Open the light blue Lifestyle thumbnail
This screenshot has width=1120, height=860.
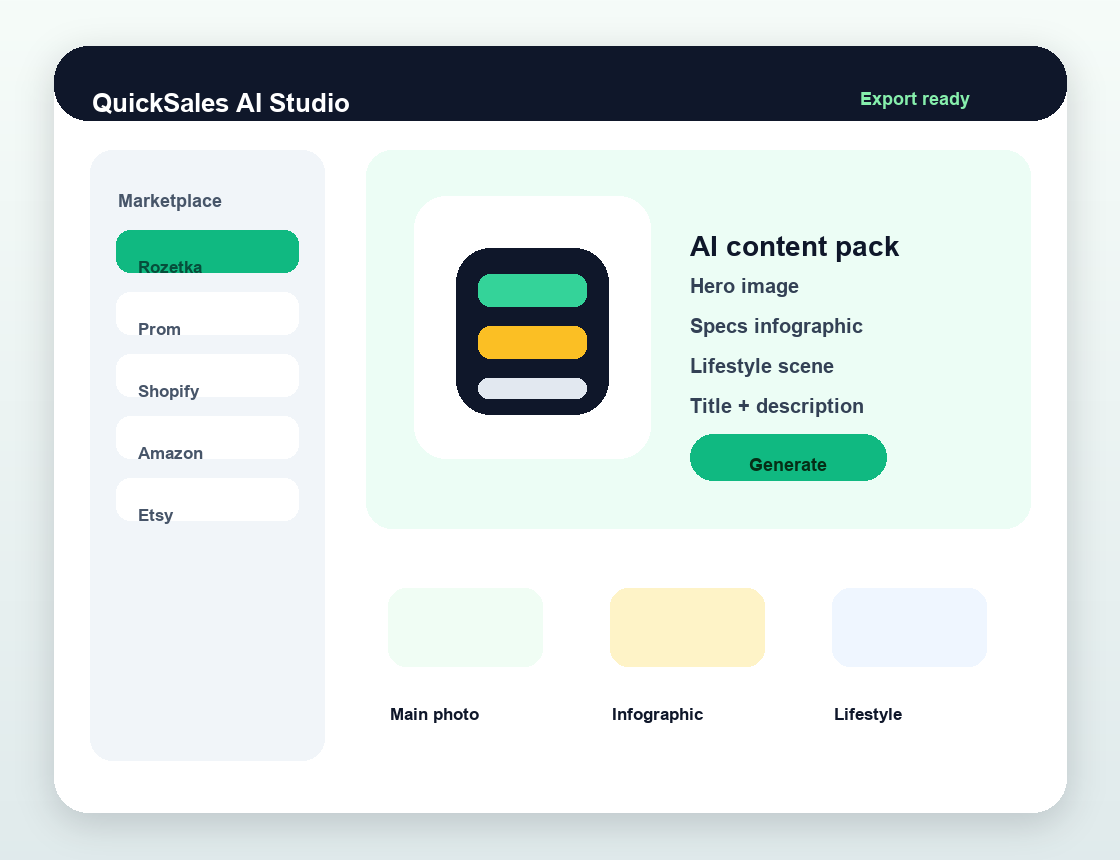pos(909,627)
